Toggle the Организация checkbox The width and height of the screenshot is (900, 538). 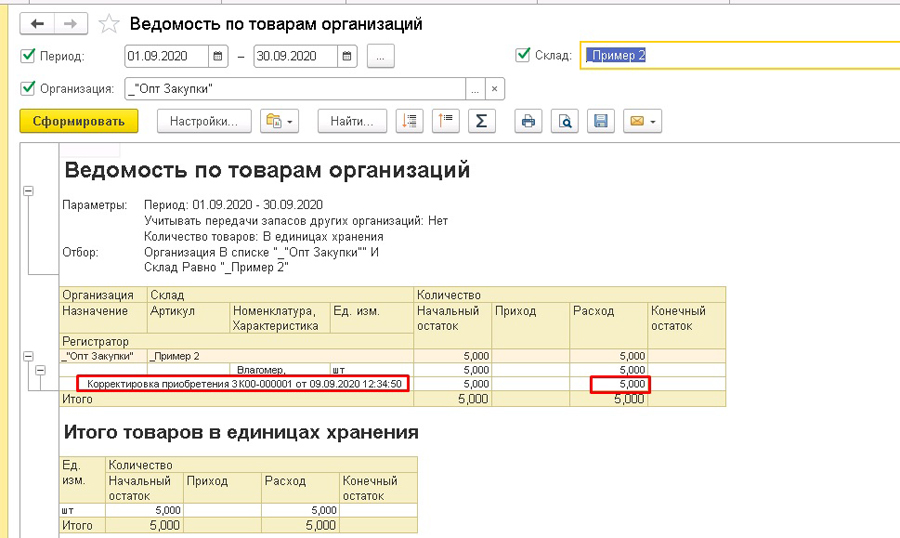(28, 89)
